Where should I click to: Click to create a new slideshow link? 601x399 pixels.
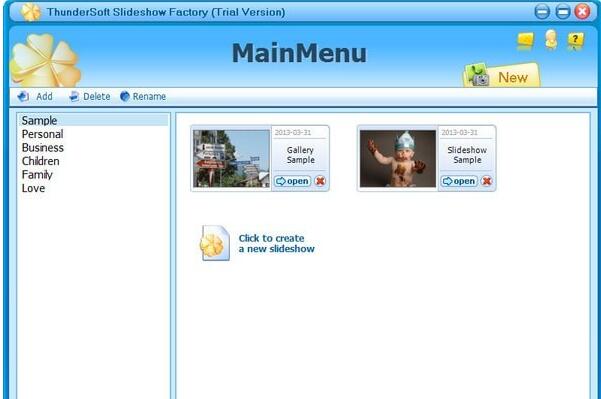(276, 243)
